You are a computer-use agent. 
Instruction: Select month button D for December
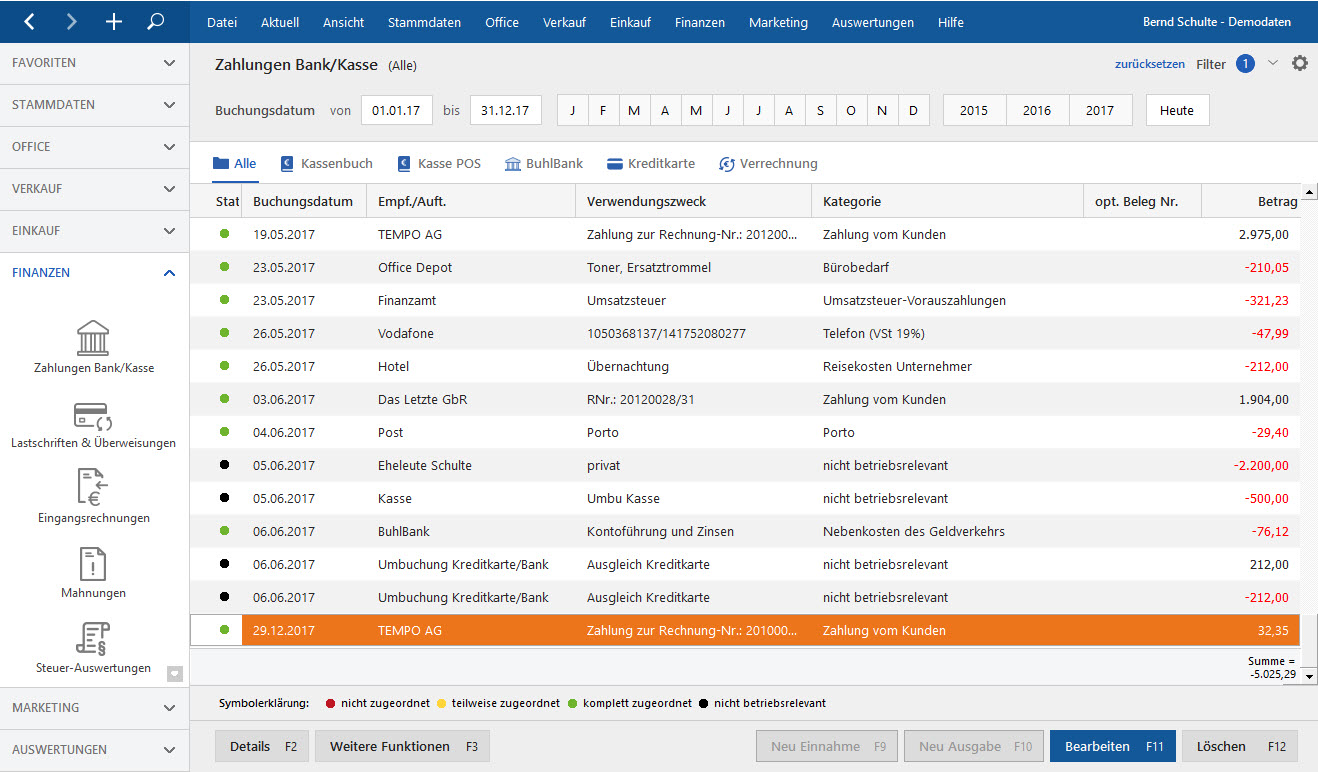(x=913, y=110)
